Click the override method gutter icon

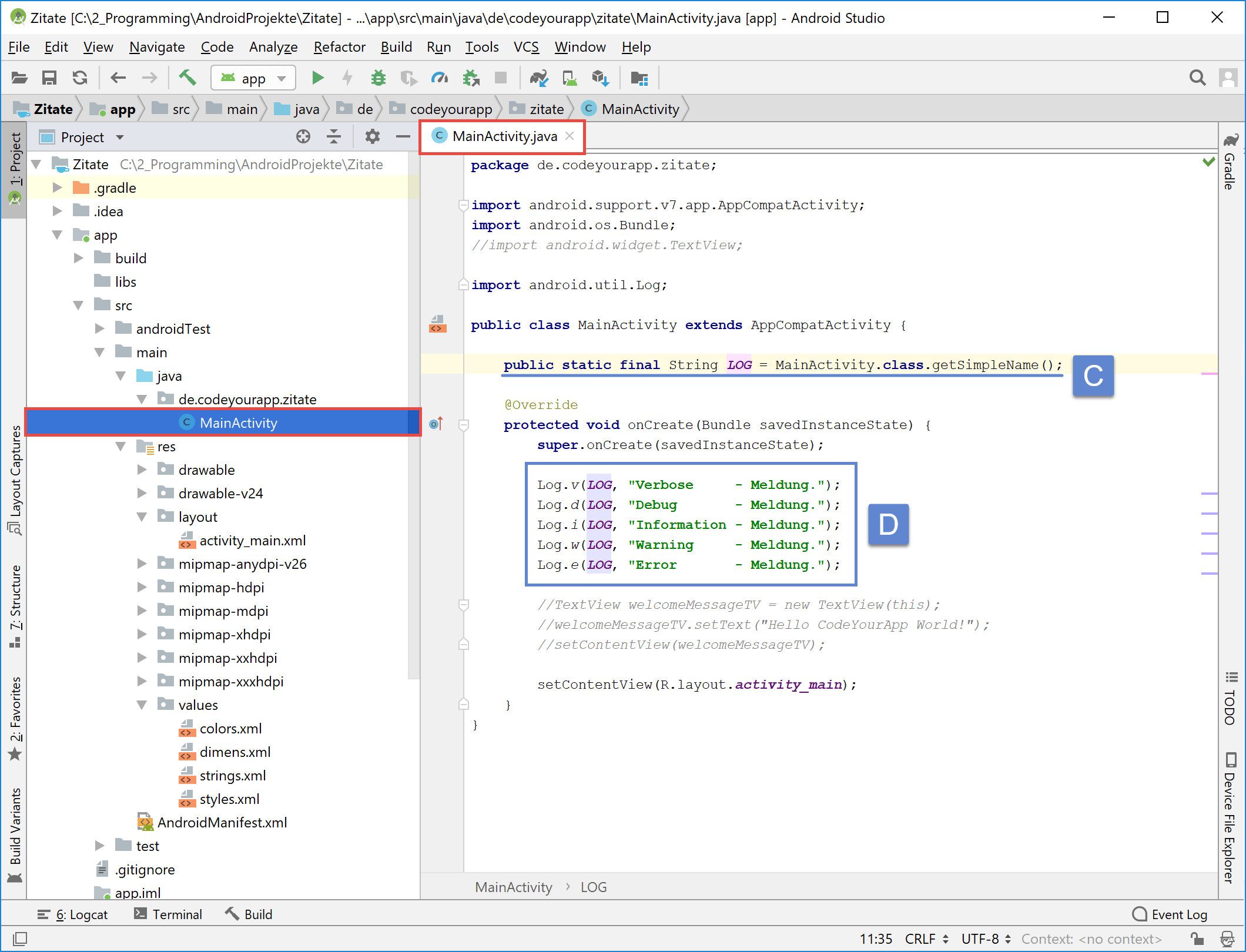tap(436, 424)
